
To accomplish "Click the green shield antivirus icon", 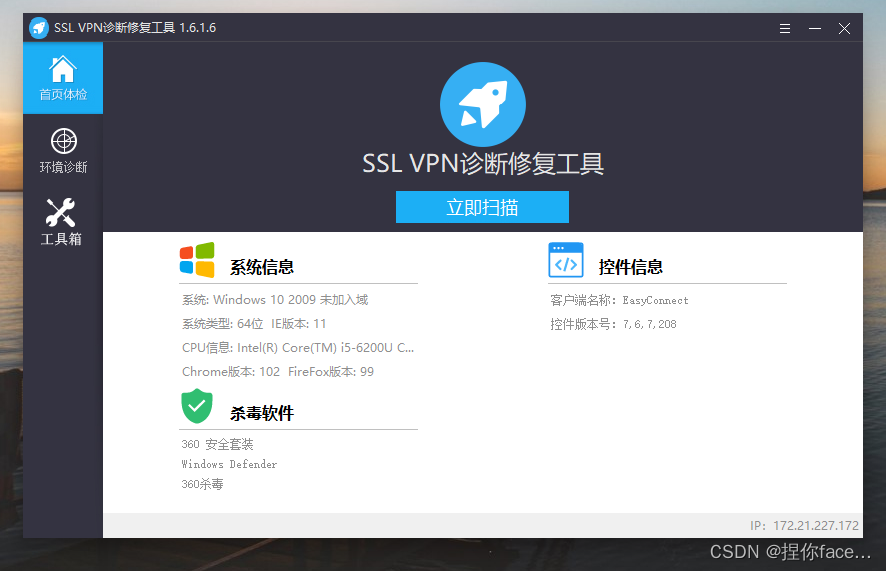I will tap(197, 406).
